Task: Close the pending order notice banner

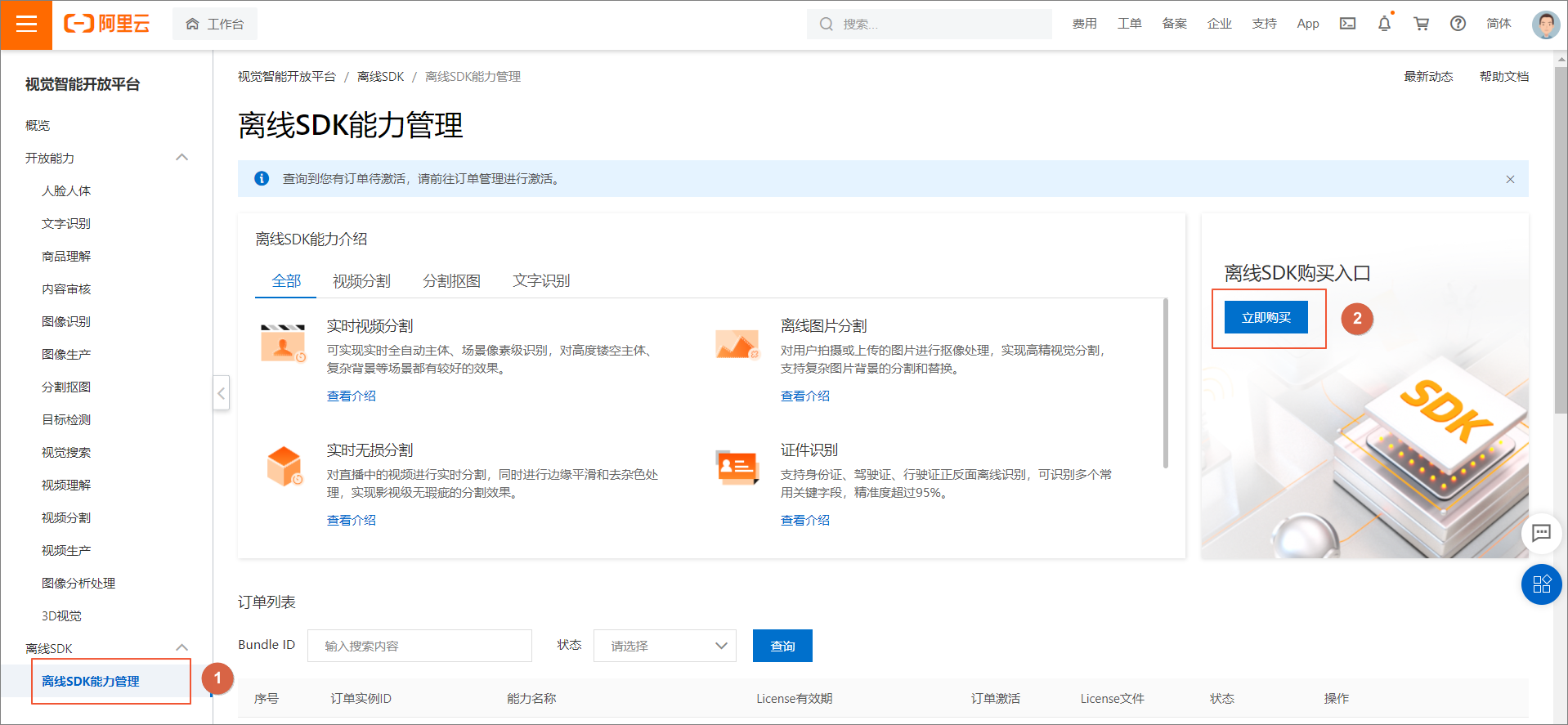Action: 1510,179
